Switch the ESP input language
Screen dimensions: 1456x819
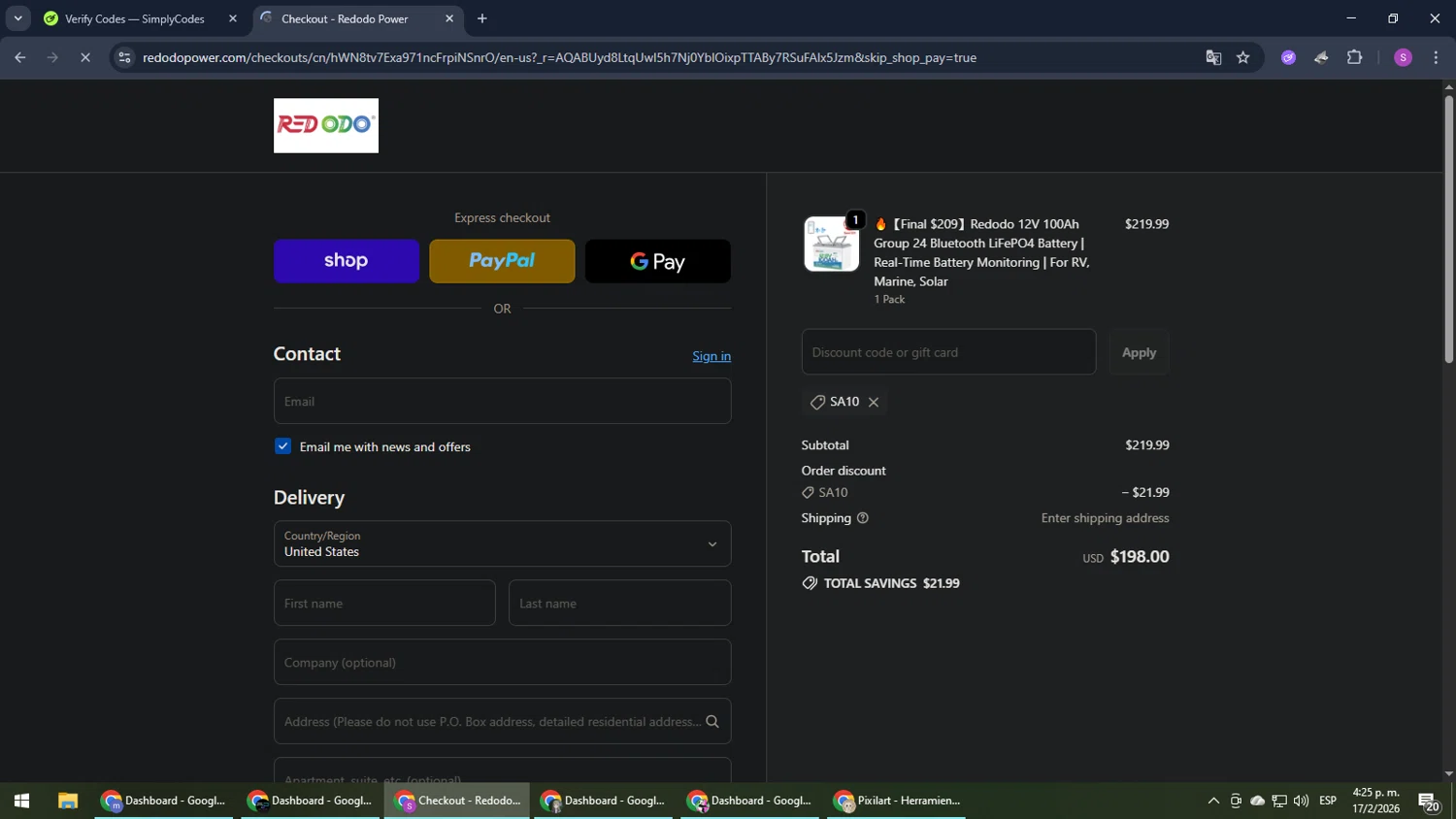(x=1328, y=801)
